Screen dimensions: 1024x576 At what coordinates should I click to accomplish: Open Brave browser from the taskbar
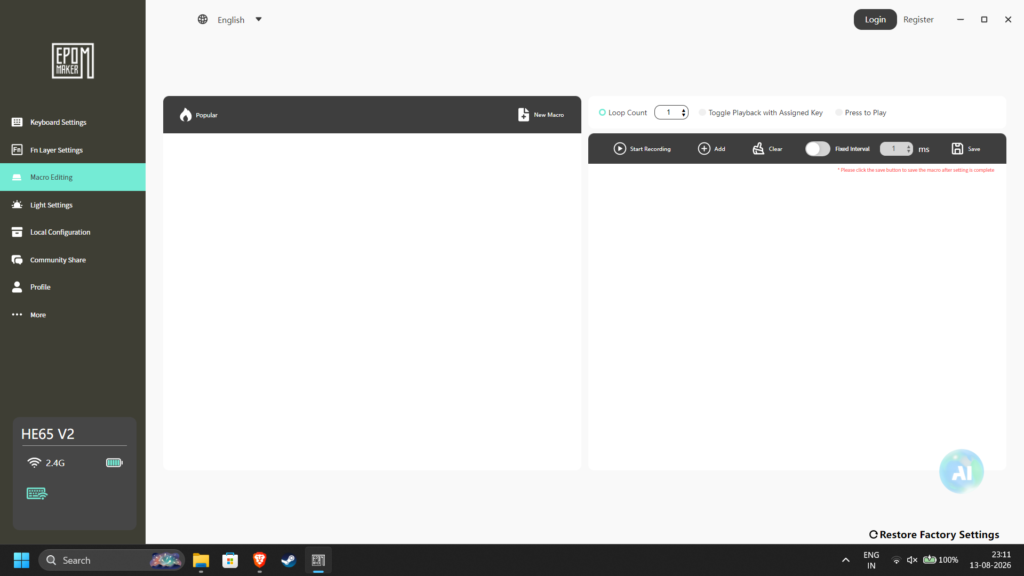259,560
